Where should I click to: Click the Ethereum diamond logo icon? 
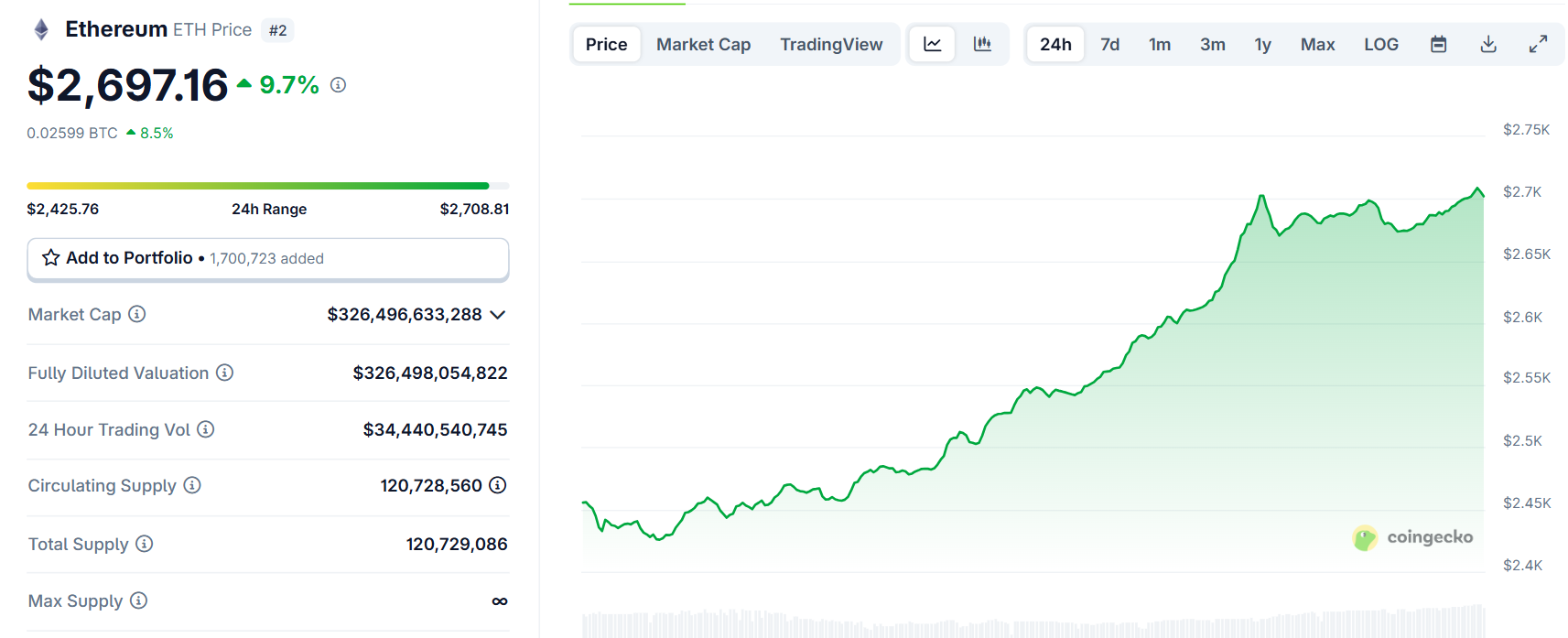[41, 30]
